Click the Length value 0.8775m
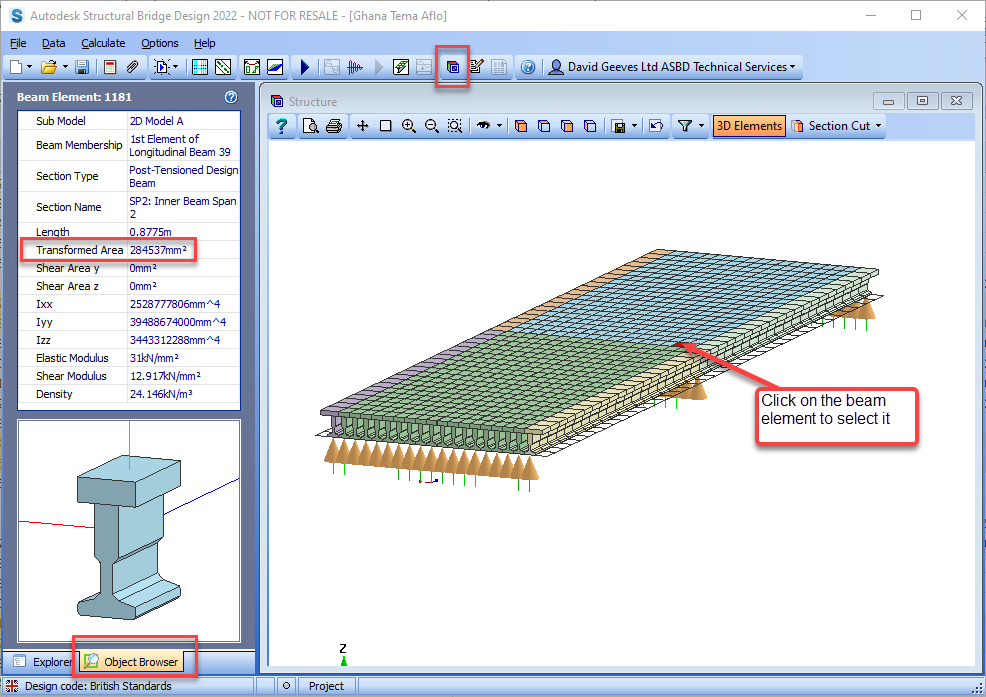Image resolution: width=986 pixels, height=697 pixels. [150, 231]
